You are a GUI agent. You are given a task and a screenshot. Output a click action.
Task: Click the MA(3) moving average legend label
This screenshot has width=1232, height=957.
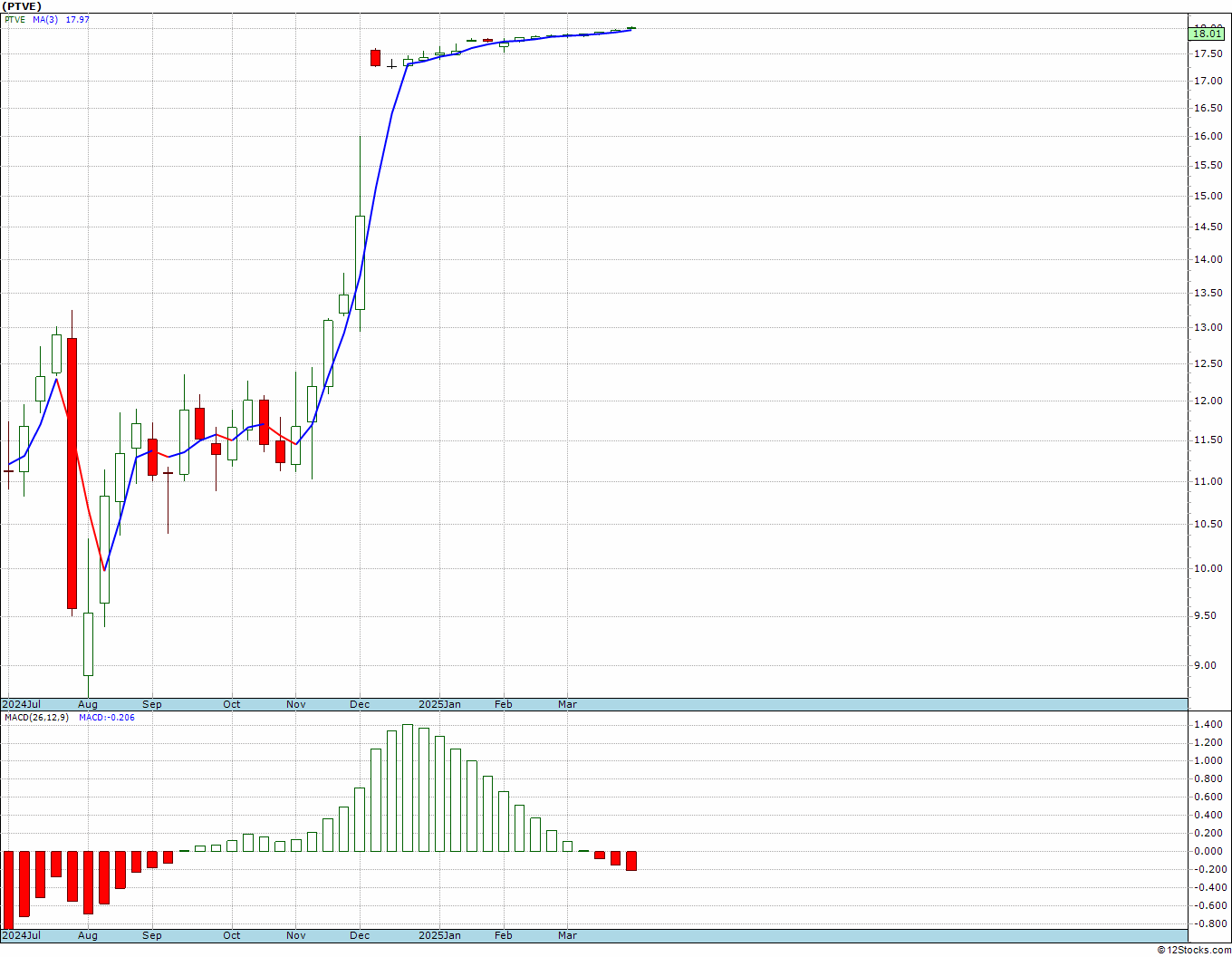point(46,20)
